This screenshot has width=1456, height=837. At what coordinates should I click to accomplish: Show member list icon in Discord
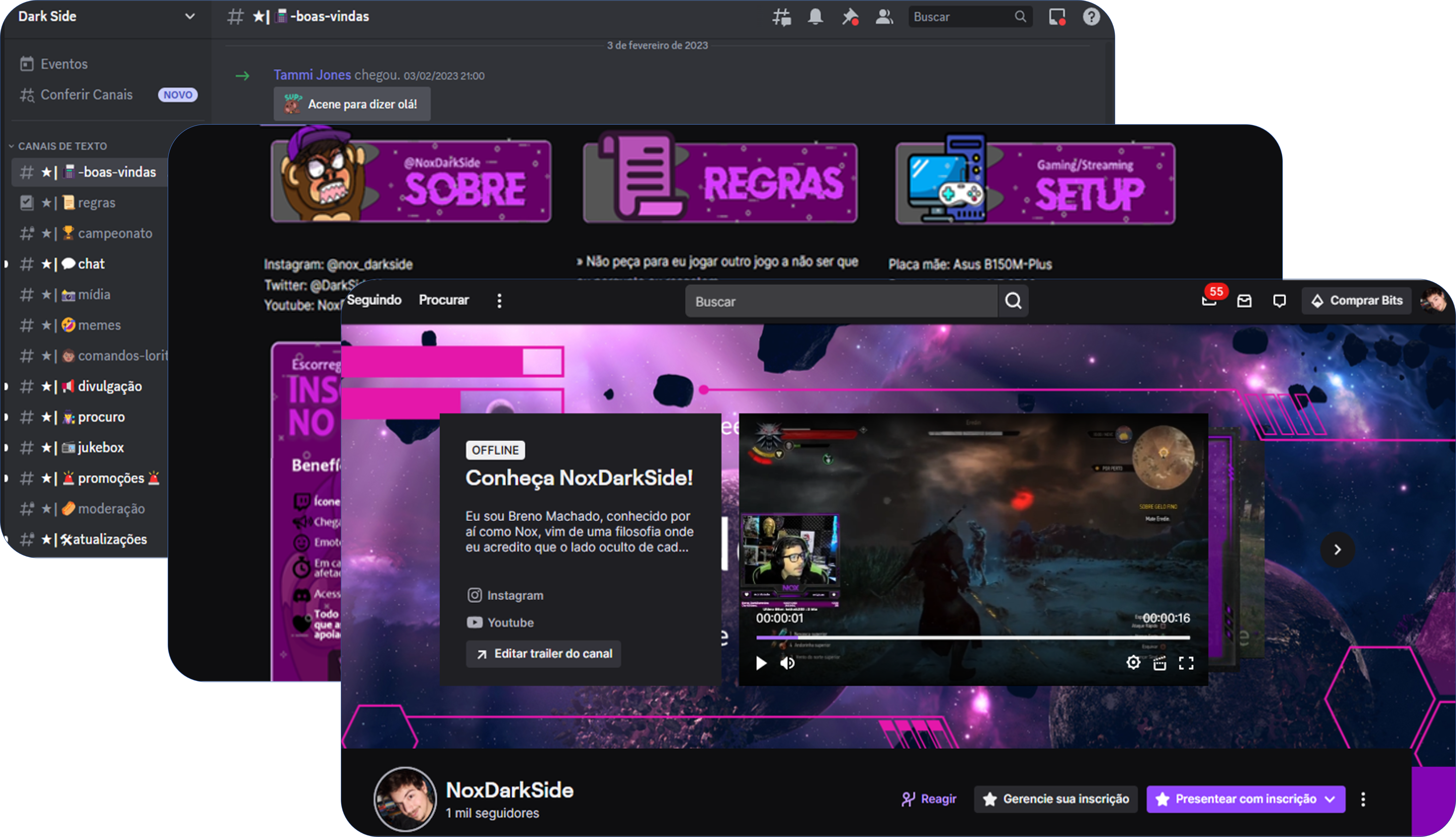884,17
